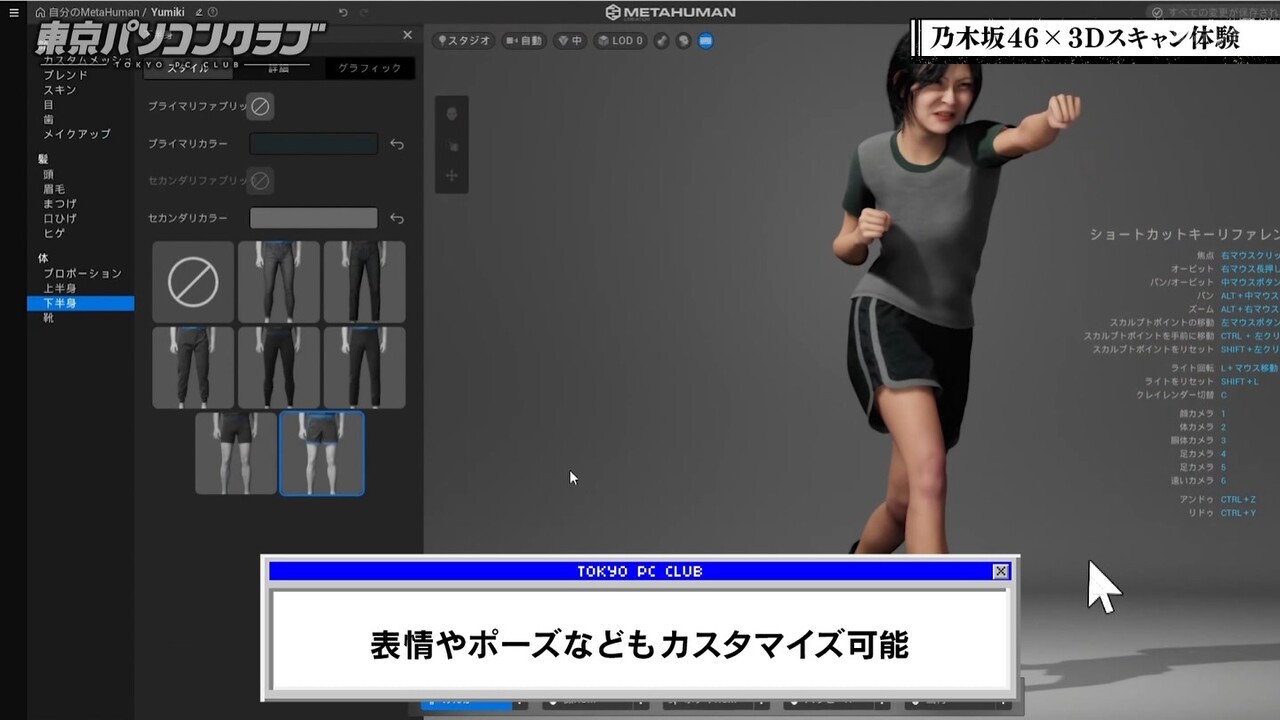Select the last pants thumbnail in second row
Viewport: 1280px width, 720px height.
coord(365,368)
